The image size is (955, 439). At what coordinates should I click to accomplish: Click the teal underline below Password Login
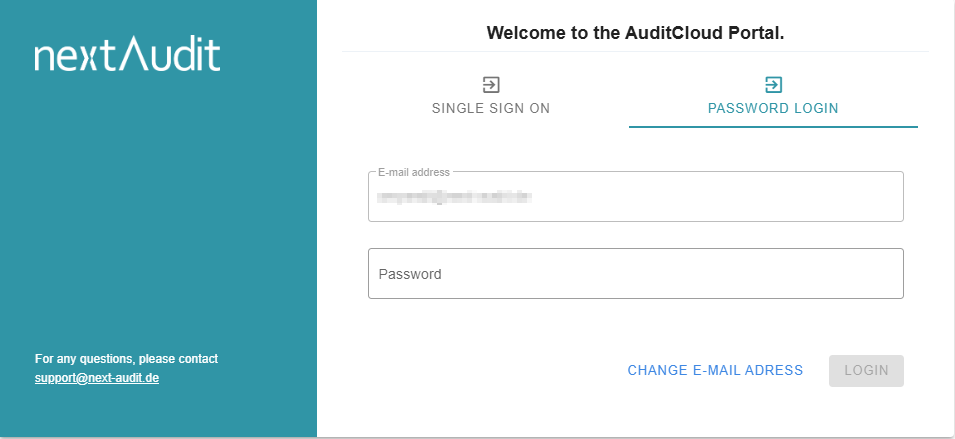[x=773, y=127]
